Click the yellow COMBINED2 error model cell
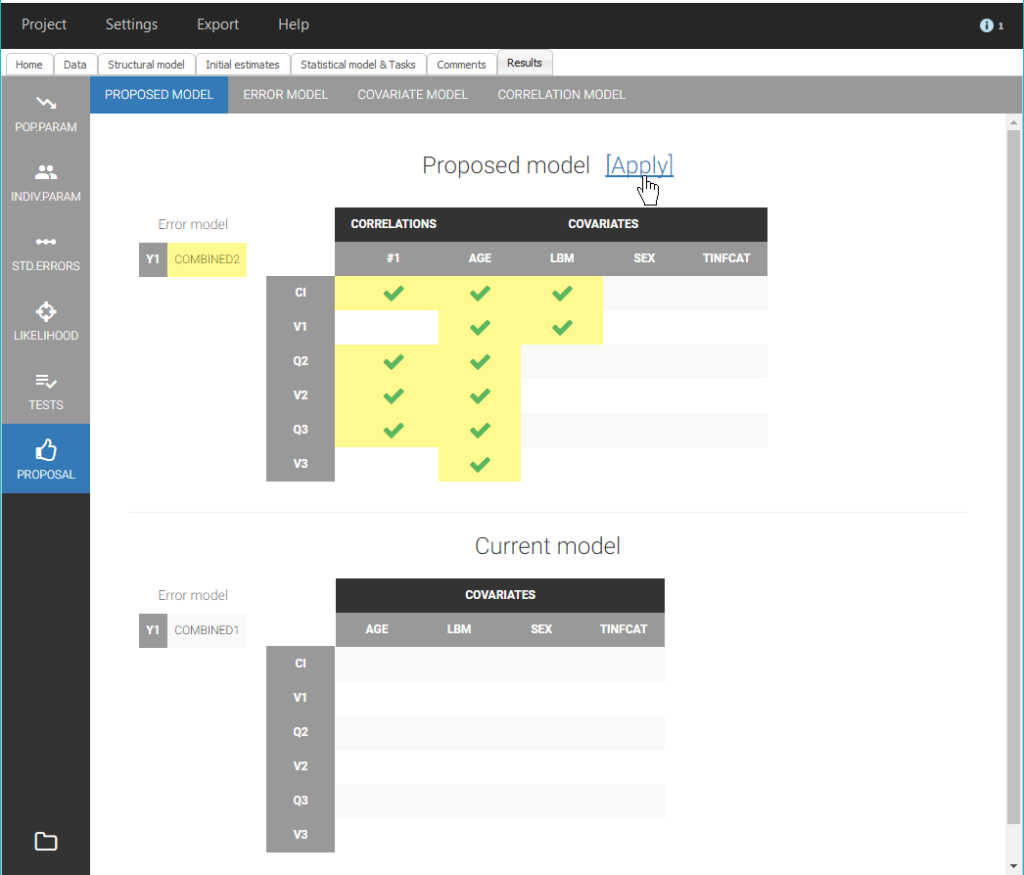The width and height of the screenshot is (1024, 875). tap(206, 259)
